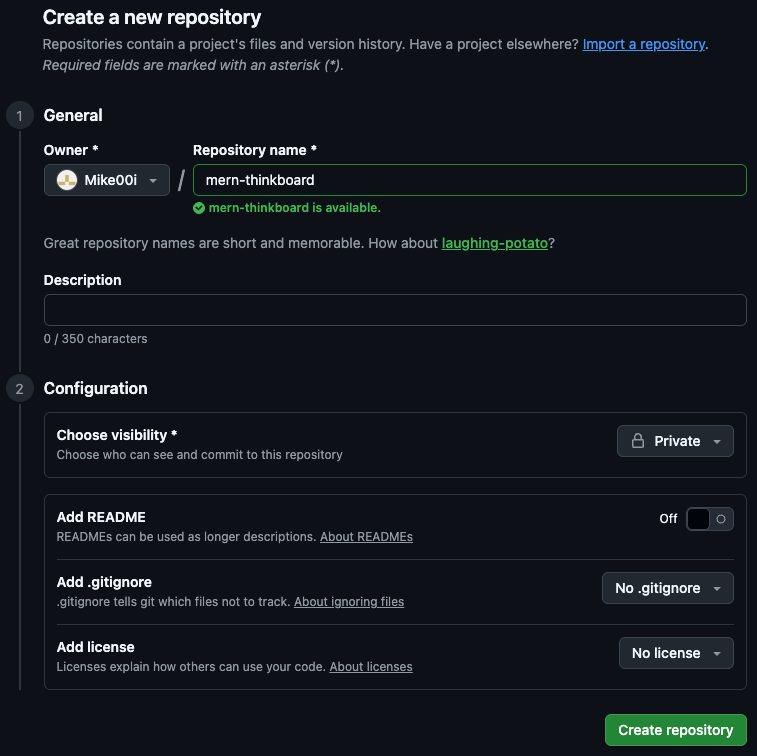The image size is (757, 756).
Task: Use the laughing-potato name suggestion
Action: [x=494, y=243]
